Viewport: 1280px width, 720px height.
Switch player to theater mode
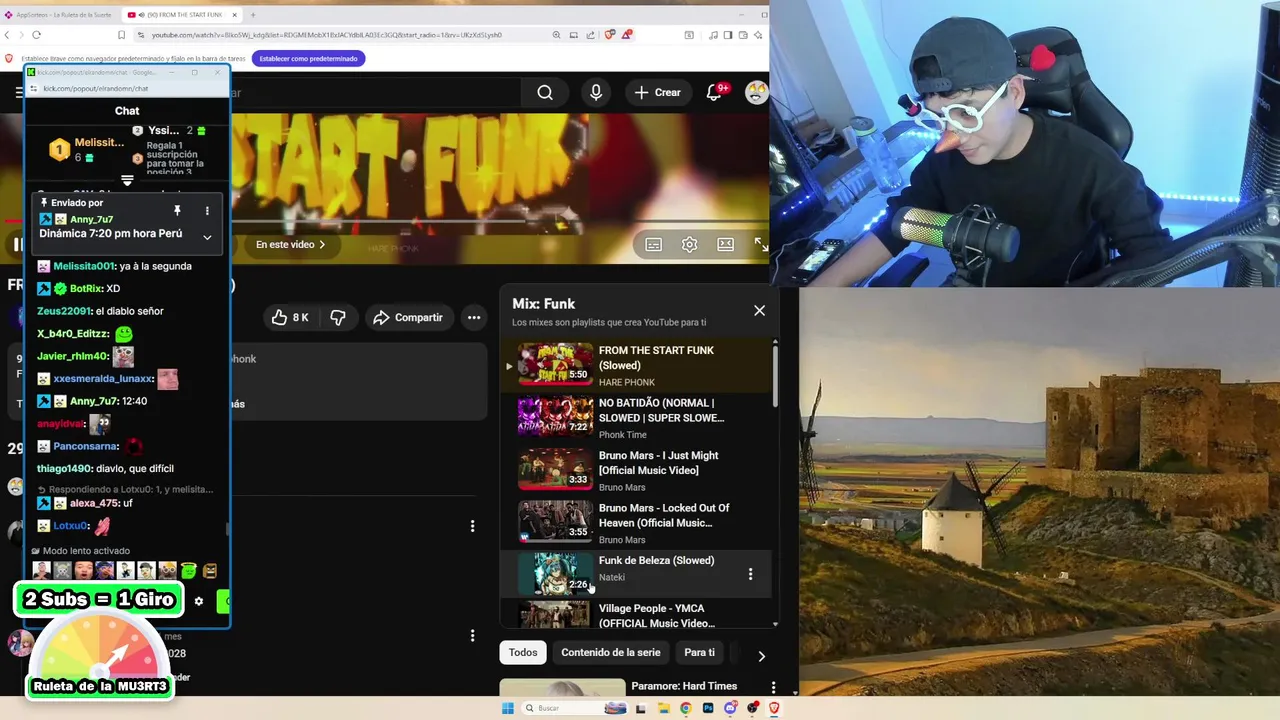pos(725,244)
